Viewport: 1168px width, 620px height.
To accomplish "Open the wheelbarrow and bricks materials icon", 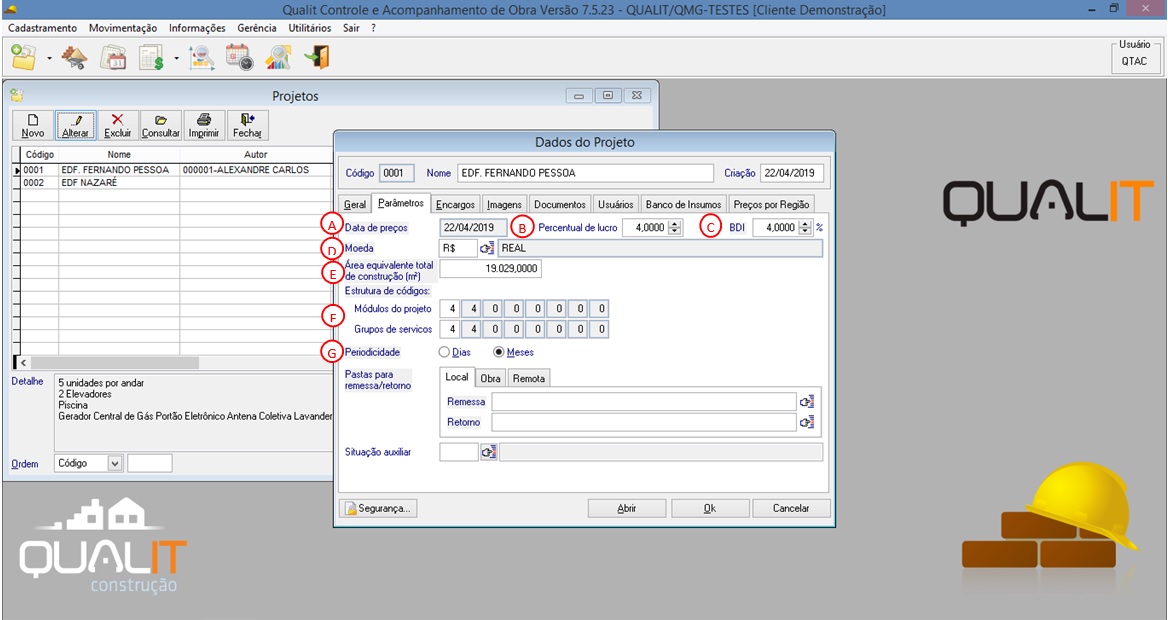I will (x=74, y=57).
